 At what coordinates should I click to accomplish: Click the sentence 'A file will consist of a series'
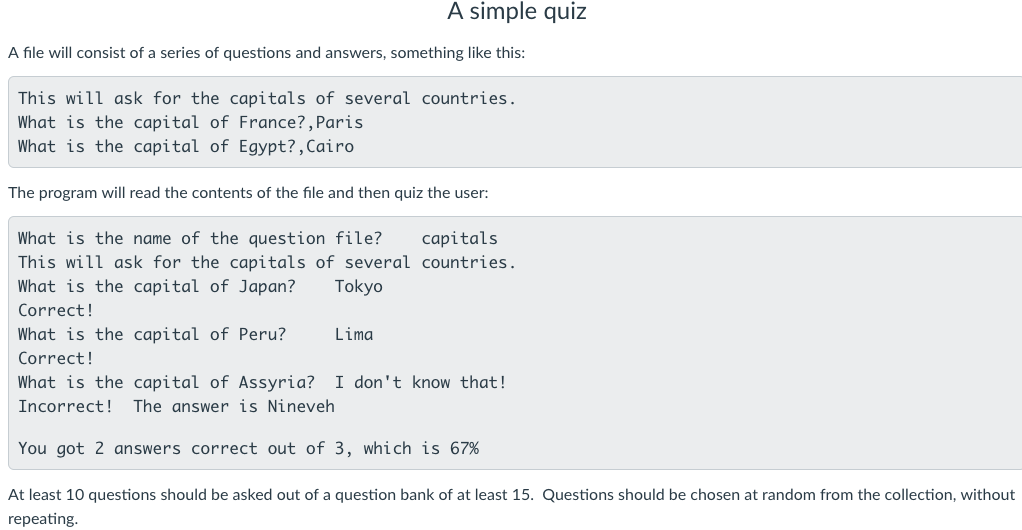tap(267, 53)
